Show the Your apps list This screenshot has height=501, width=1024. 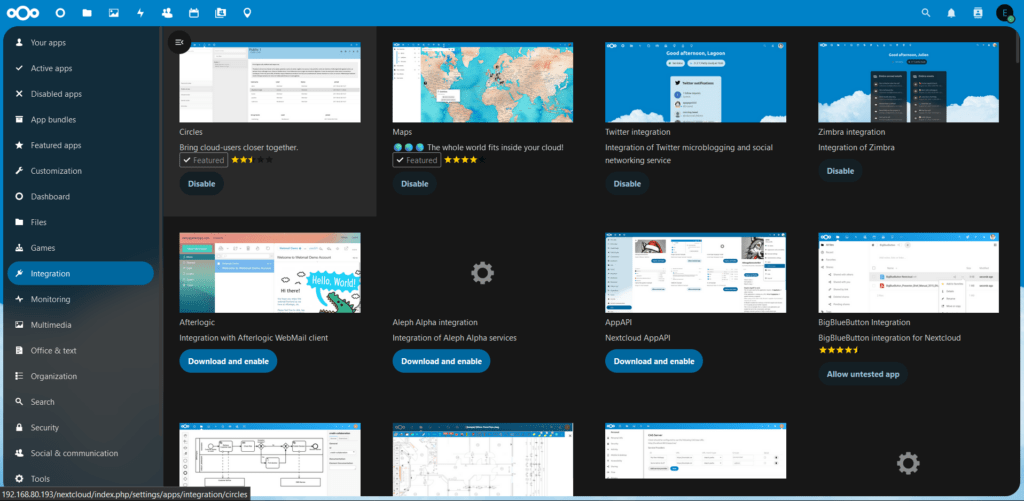pos(48,43)
